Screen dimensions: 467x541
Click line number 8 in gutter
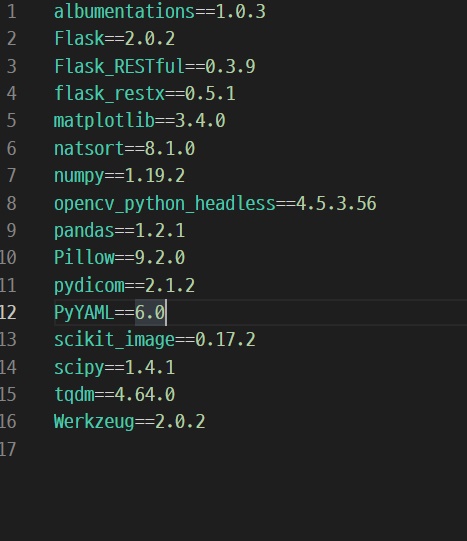[x=11, y=203]
